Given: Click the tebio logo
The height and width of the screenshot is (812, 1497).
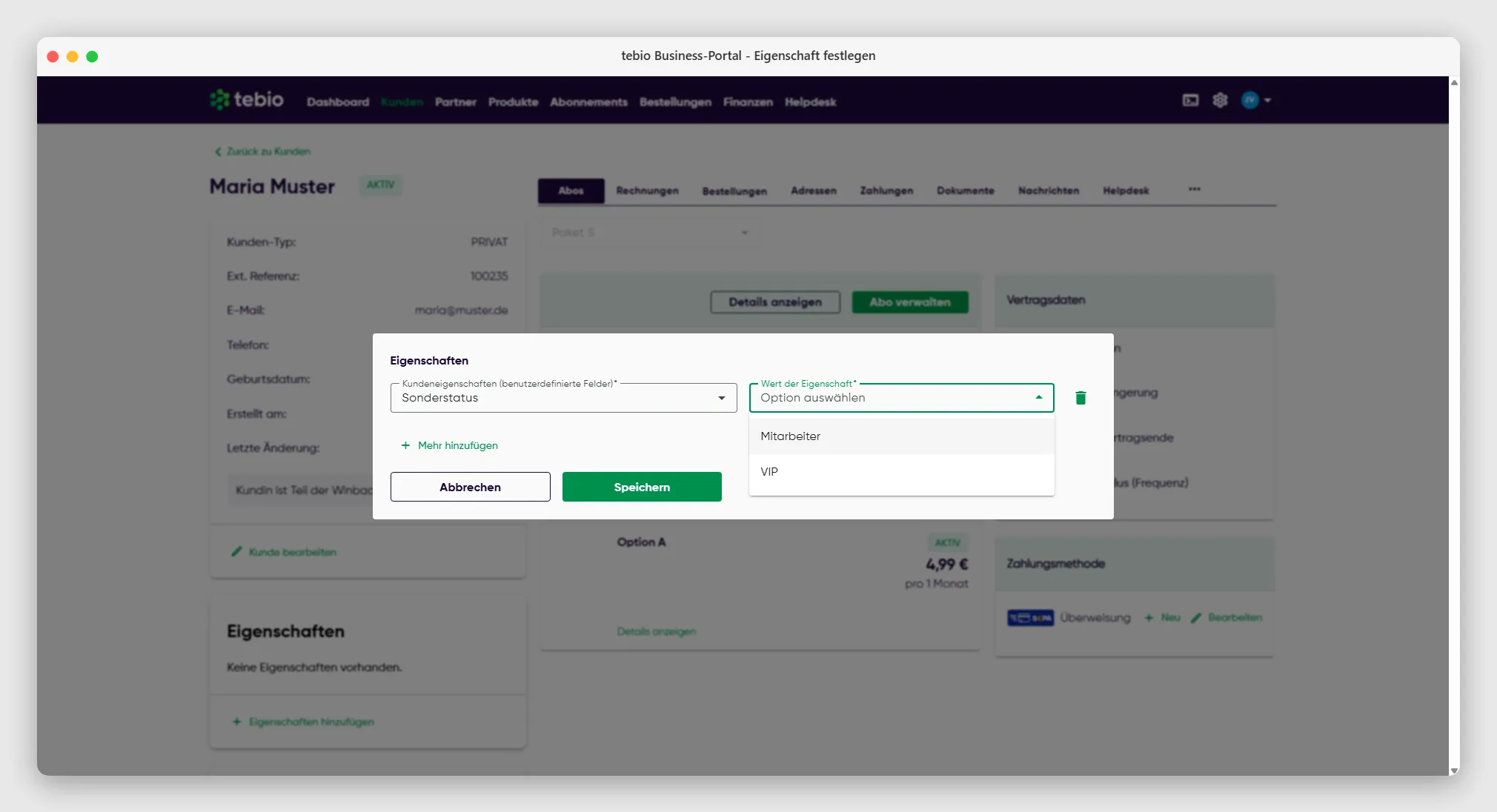Looking at the screenshot, I should pos(247,99).
